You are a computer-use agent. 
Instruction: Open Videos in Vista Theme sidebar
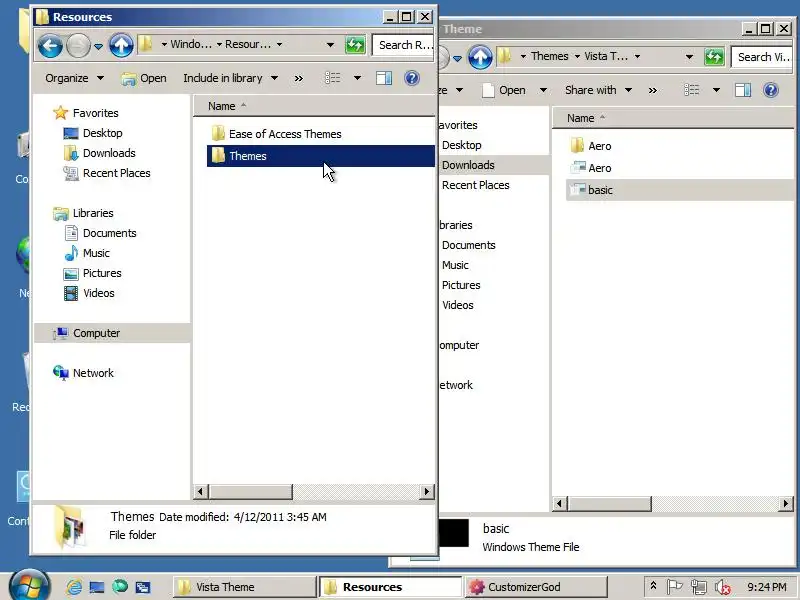click(458, 305)
